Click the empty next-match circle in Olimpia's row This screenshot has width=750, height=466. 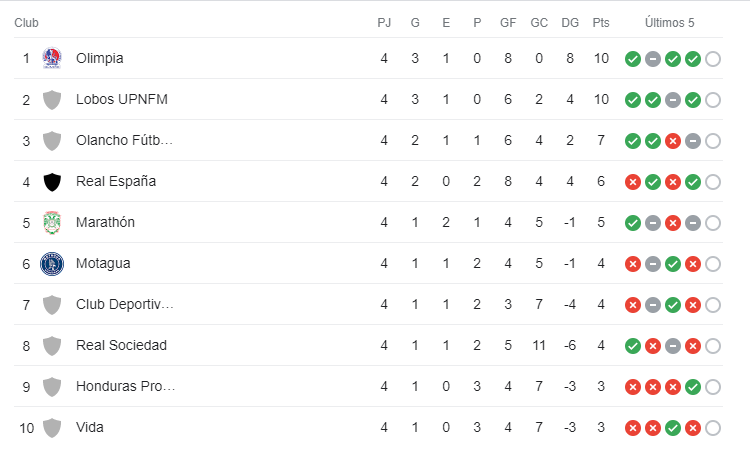coord(713,58)
